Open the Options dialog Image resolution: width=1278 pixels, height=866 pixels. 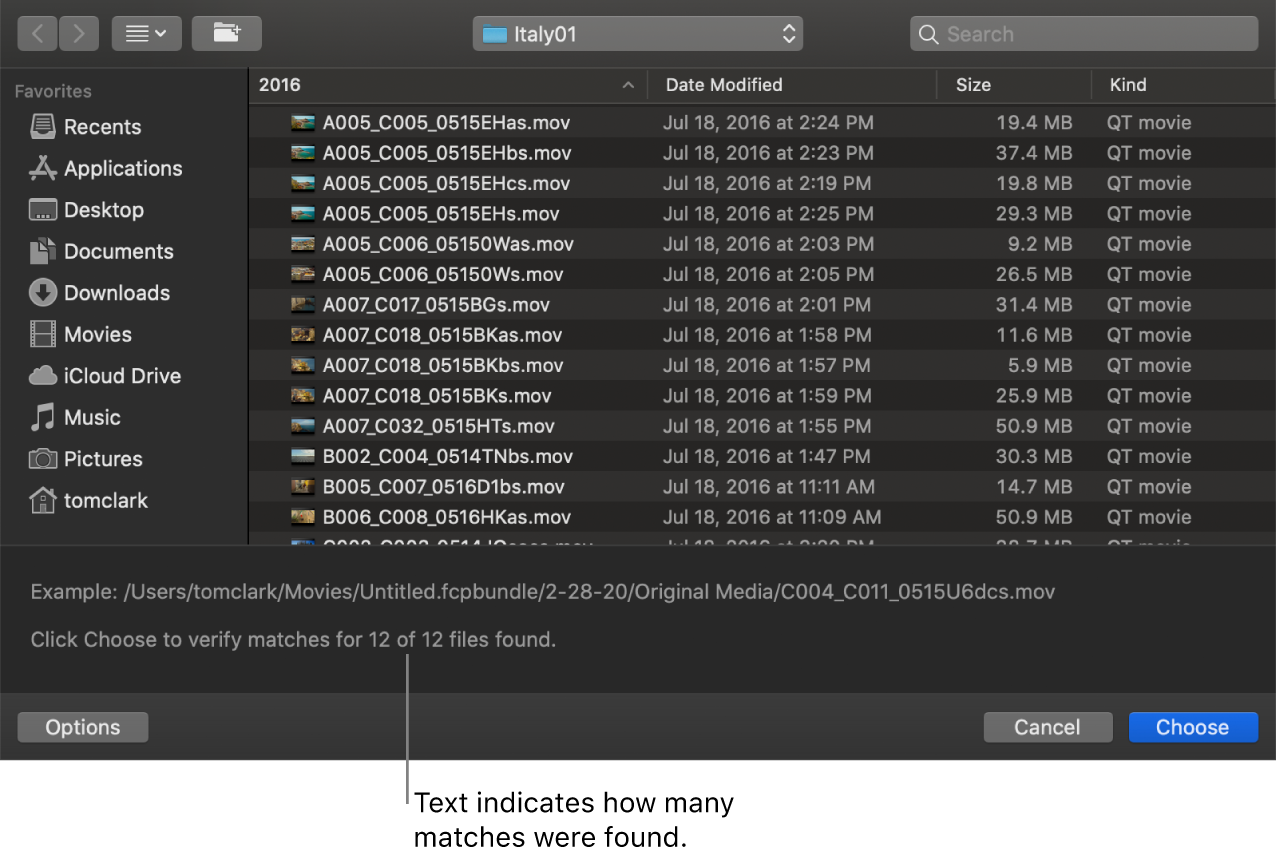[82, 727]
